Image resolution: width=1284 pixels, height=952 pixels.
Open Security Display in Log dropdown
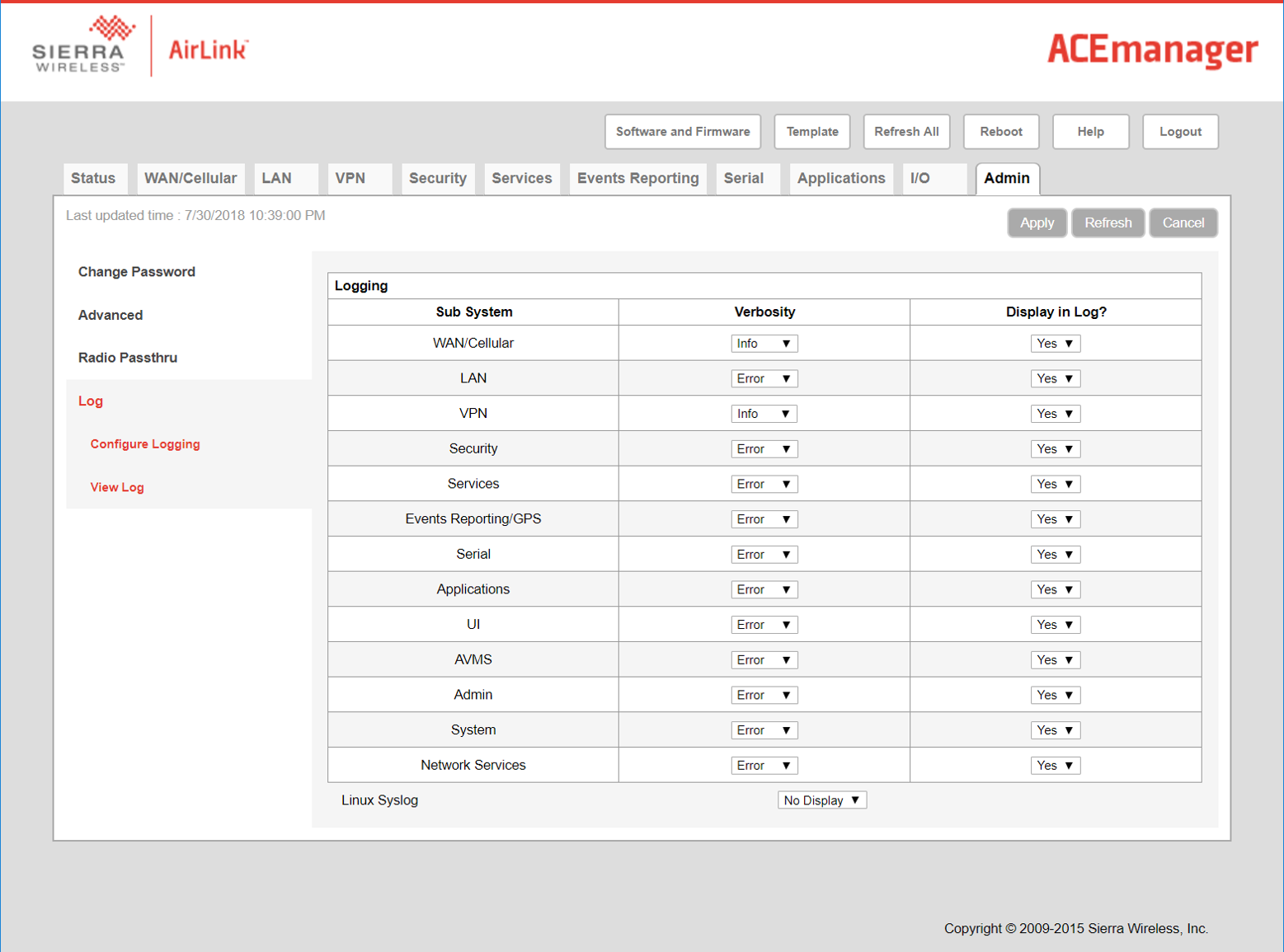coord(1055,449)
